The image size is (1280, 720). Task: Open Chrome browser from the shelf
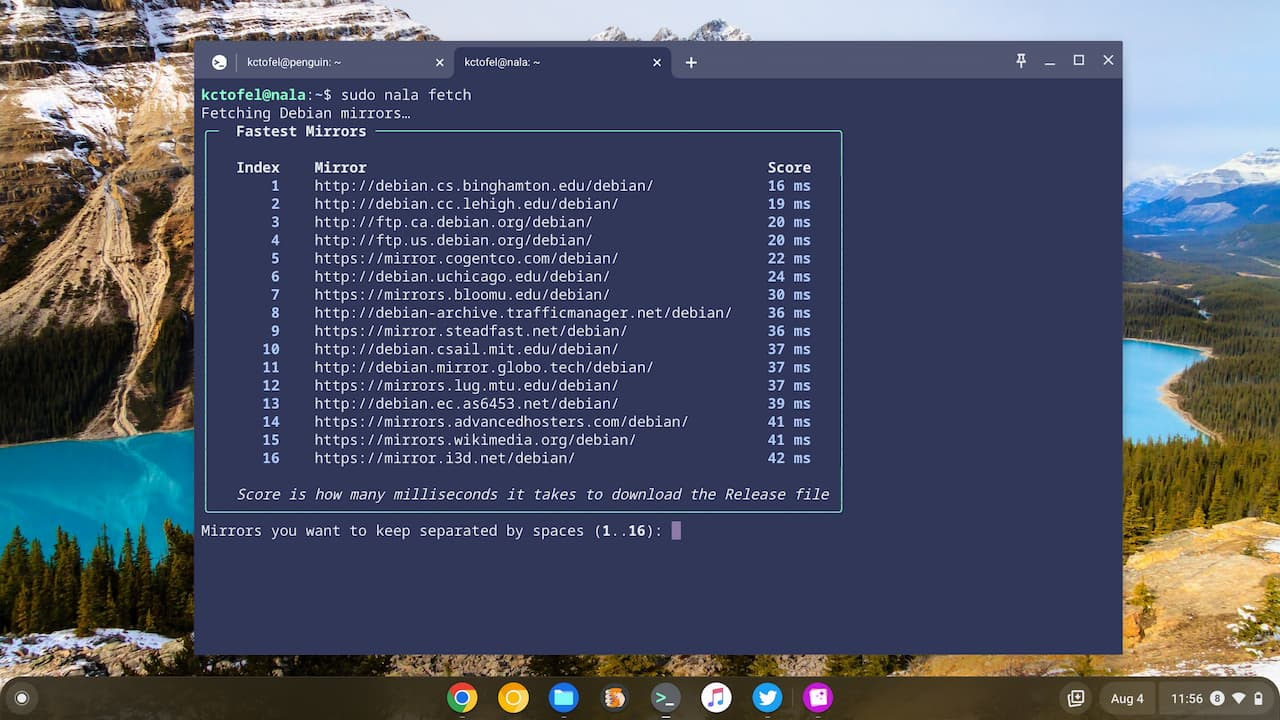pos(462,697)
